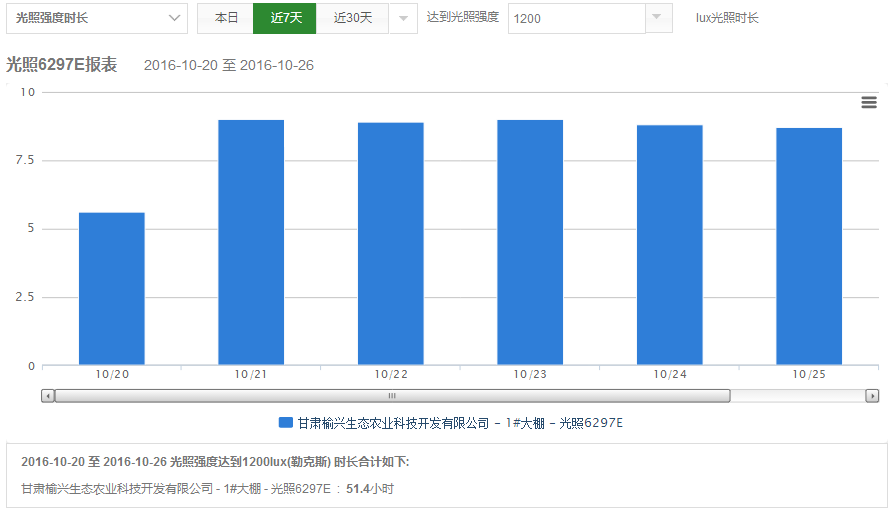Viewport: 890px width, 515px height.
Task: Expand the arrow next to 近30天
Action: tap(402, 18)
